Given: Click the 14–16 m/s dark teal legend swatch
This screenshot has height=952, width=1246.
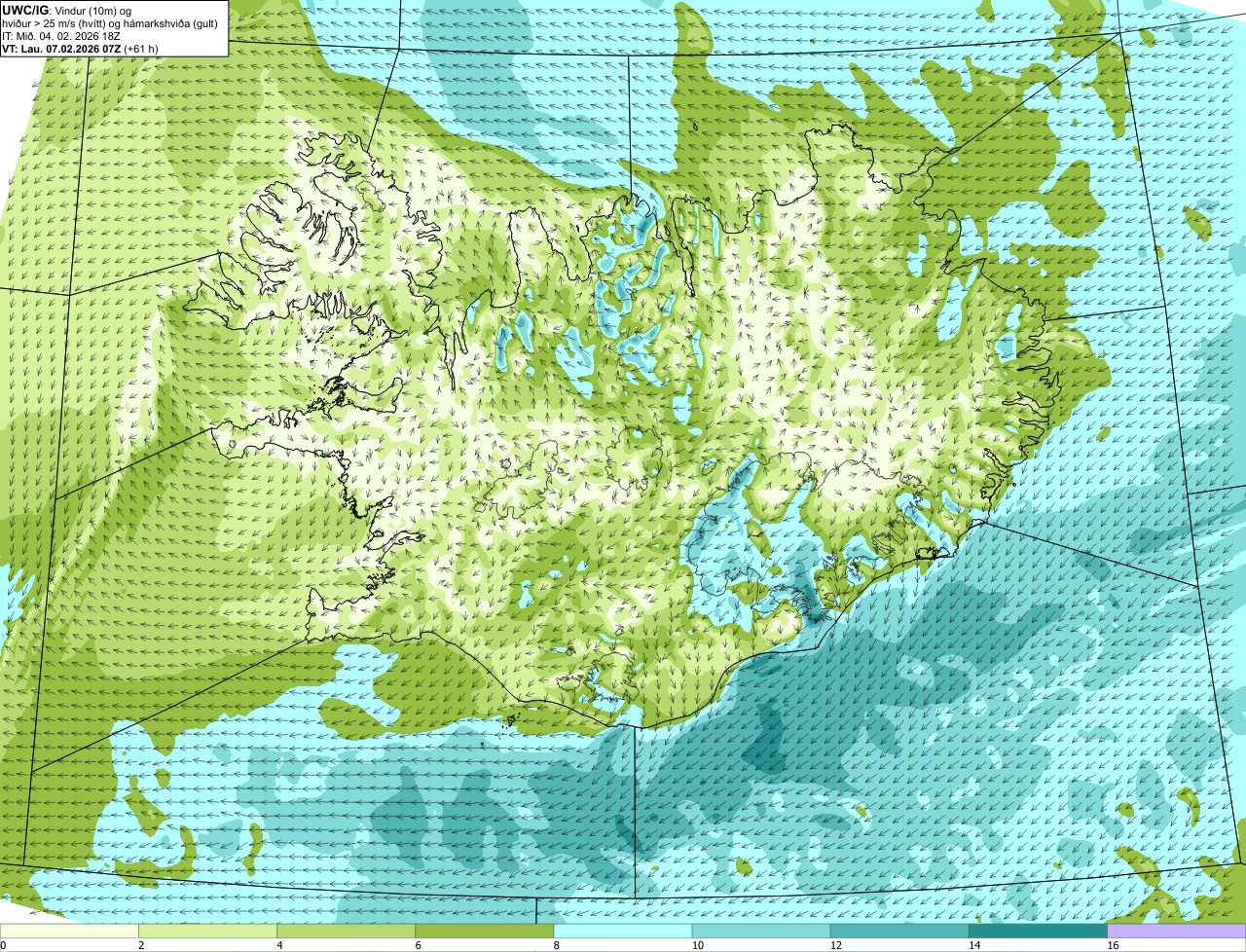Looking at the screenshot, I should [1038, 932].
